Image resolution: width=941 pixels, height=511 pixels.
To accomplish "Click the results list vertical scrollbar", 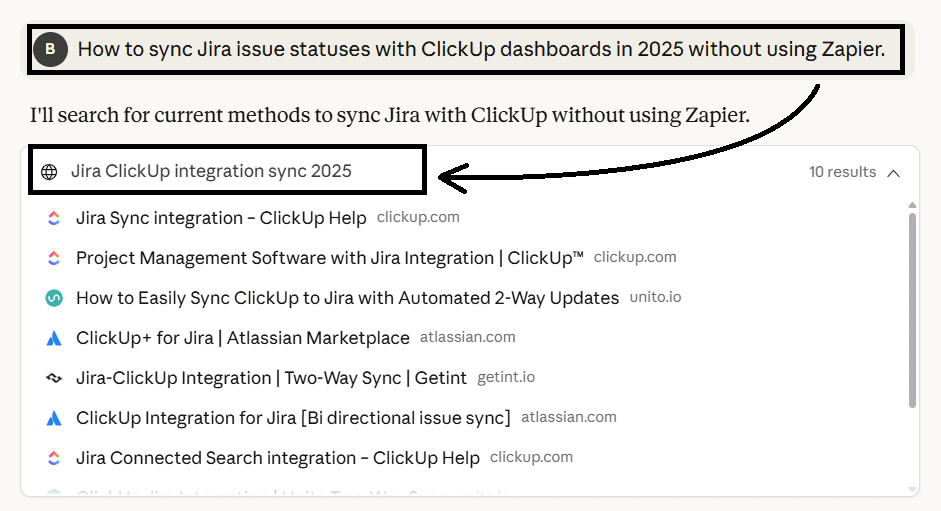I will 912,310.
